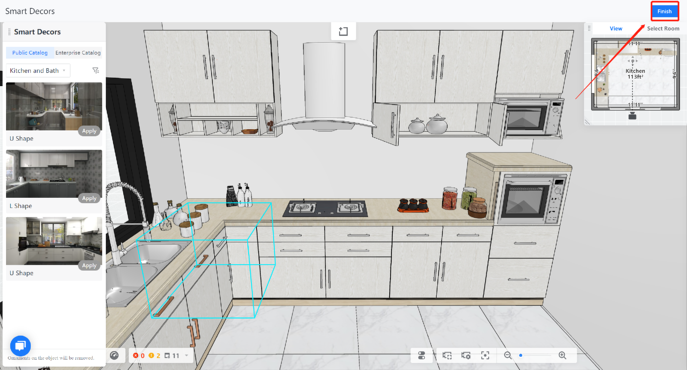Click the Select Room tab

663,28
